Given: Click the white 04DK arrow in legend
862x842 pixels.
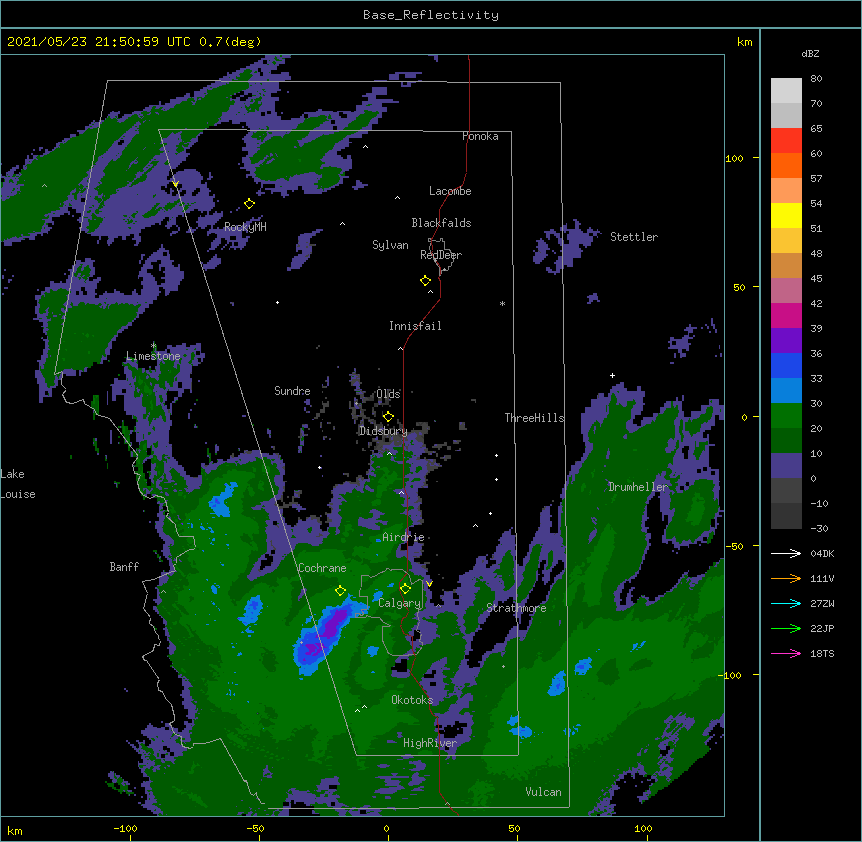Looking at the screenshot, I should click(786, 553).
